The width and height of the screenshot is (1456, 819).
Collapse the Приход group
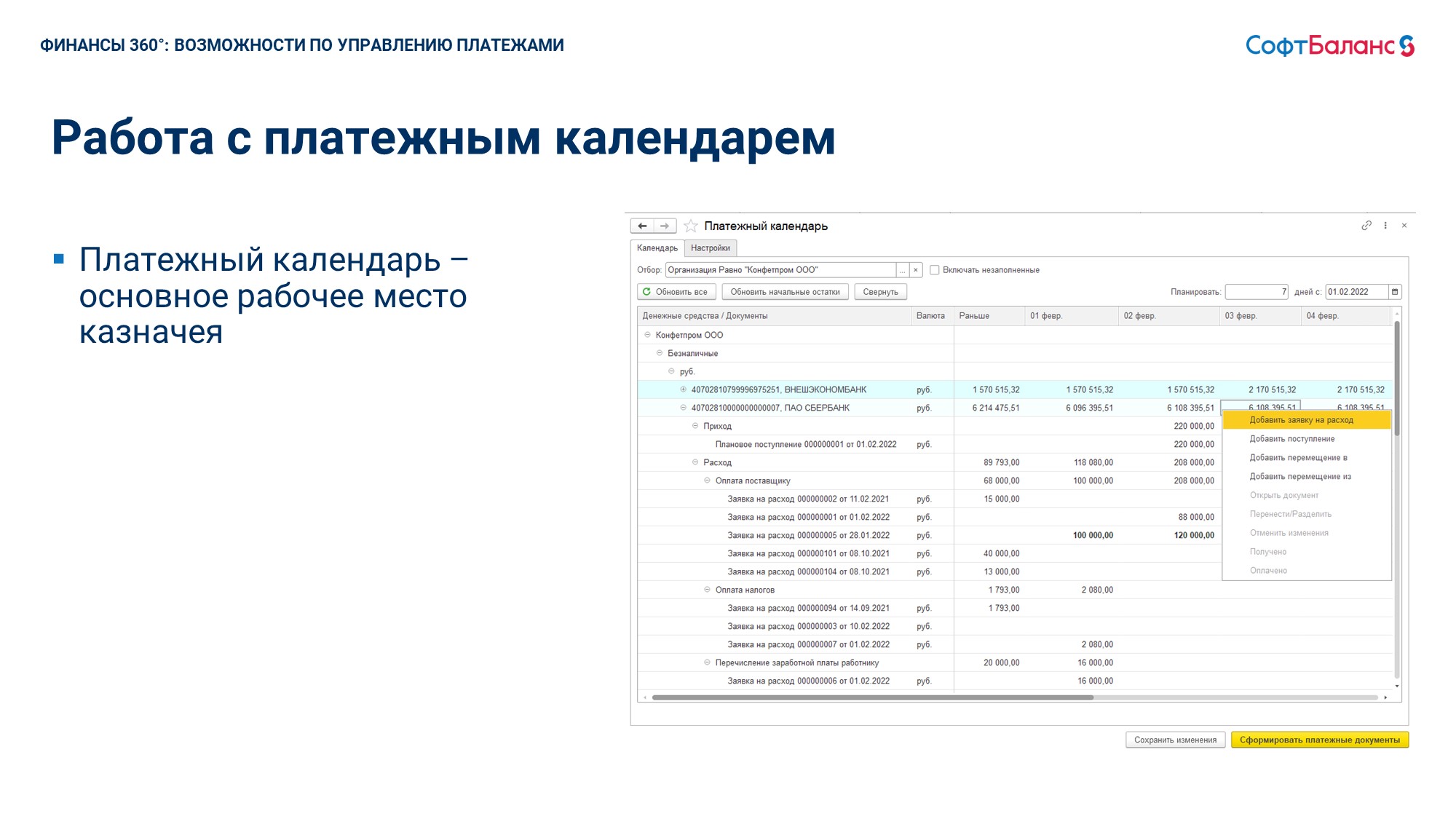click(x=695, y=426)
